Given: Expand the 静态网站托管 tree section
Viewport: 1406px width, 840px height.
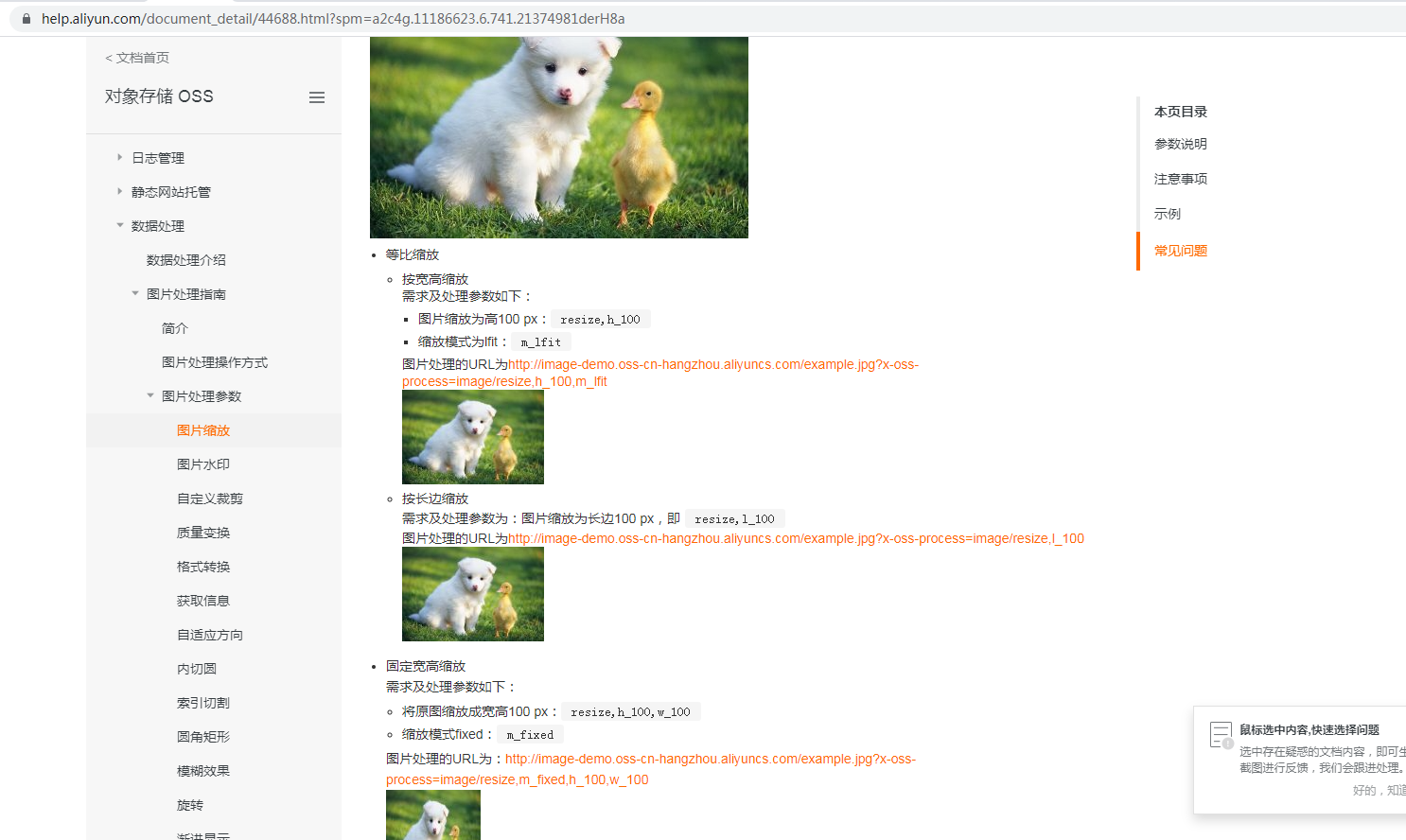Looking at the screenshot, I should click(120, 191).
